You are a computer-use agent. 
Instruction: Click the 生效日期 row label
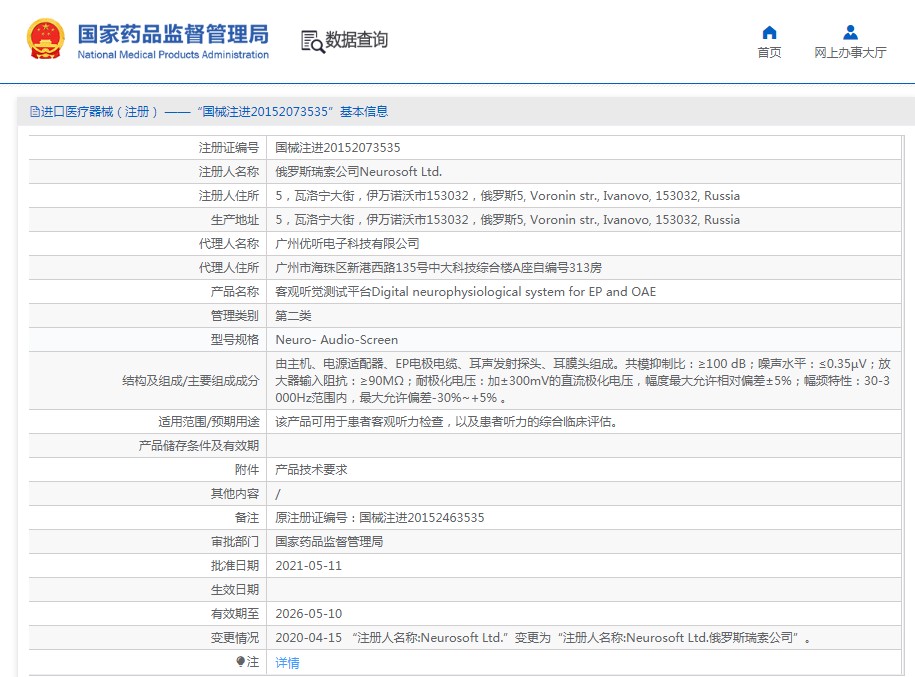(x=235, y=589)
